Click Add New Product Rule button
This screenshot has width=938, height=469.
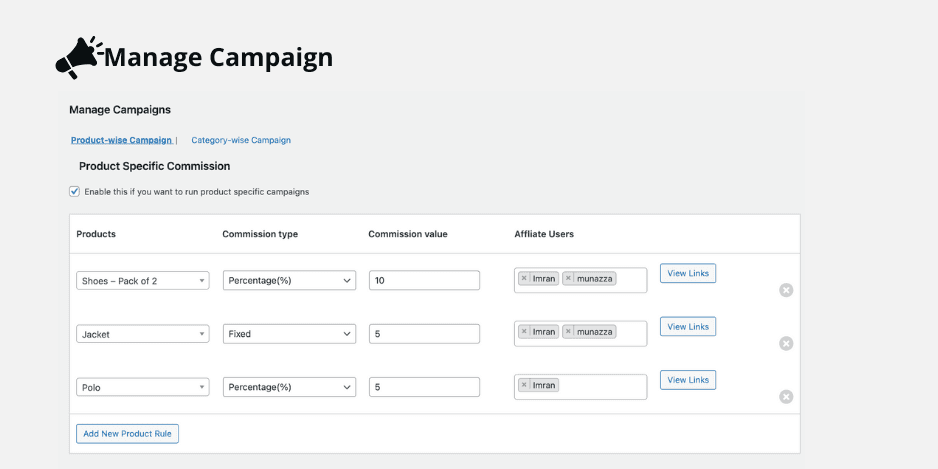(x=127, y=434)
